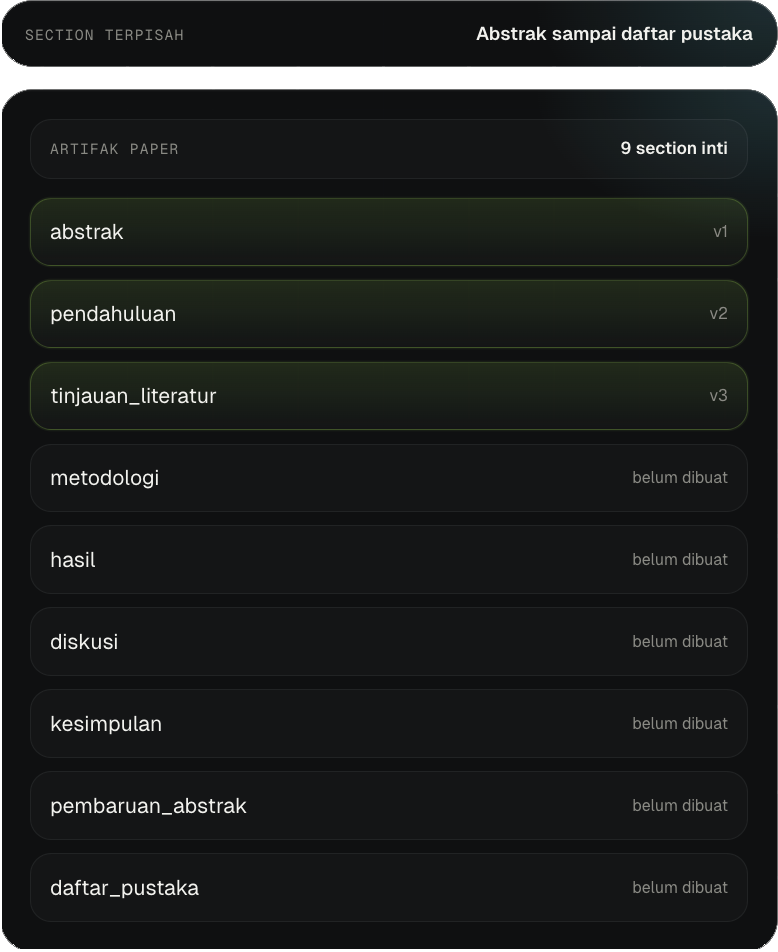Open the hasil section row
778x952 pixels.
tap(389, 560)
